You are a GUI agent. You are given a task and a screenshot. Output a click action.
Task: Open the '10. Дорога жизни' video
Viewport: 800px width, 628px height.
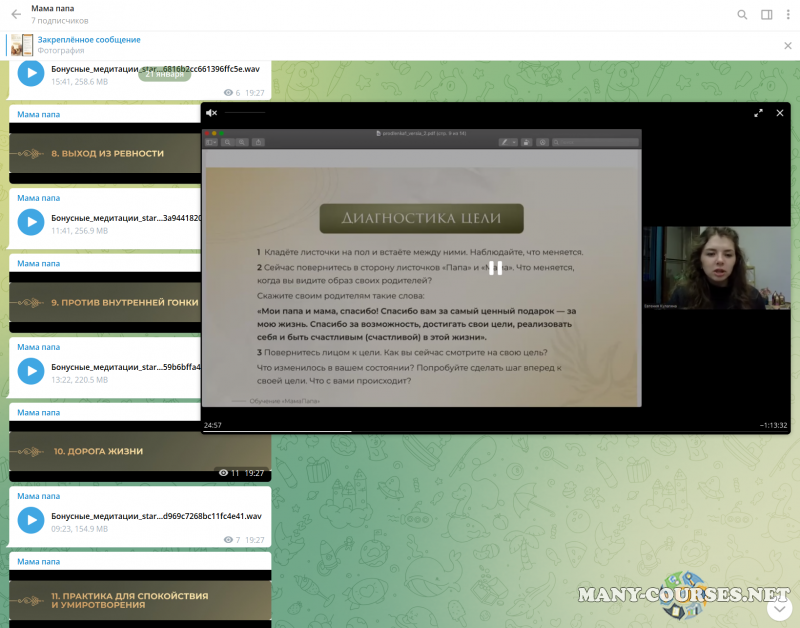click(x=140, y=451)
